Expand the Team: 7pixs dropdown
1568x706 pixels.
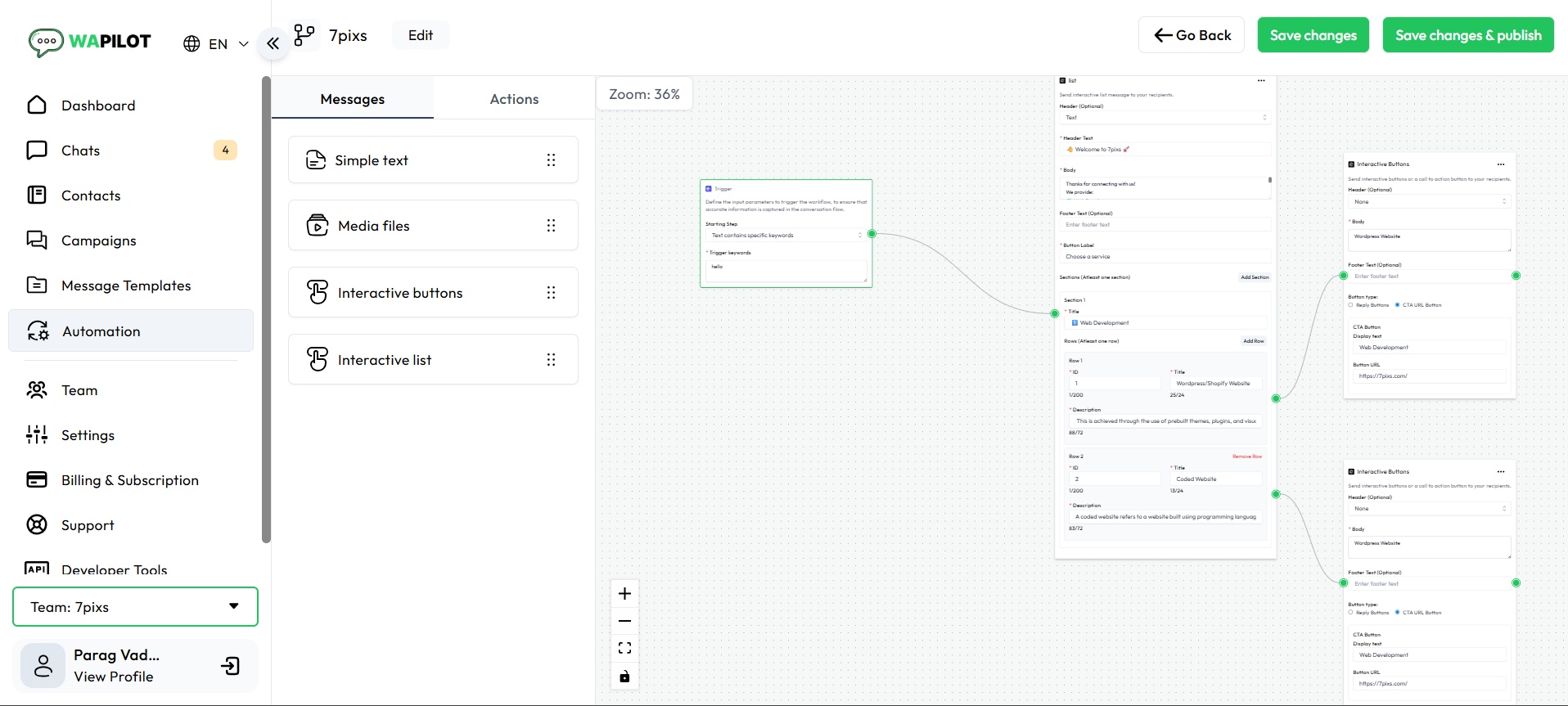coord(135,607)
